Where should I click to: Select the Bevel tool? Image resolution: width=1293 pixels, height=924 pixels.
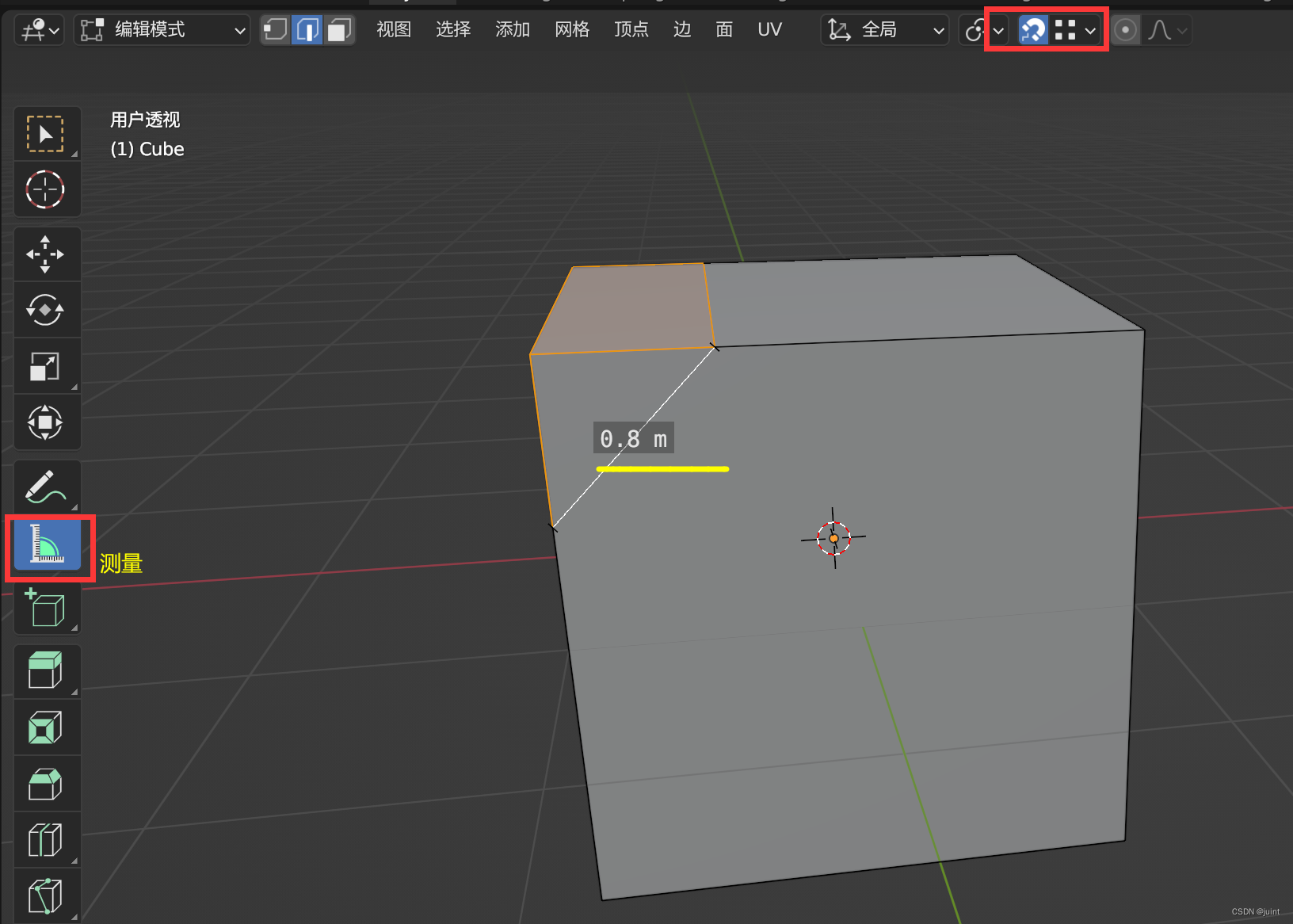point(46,784)
